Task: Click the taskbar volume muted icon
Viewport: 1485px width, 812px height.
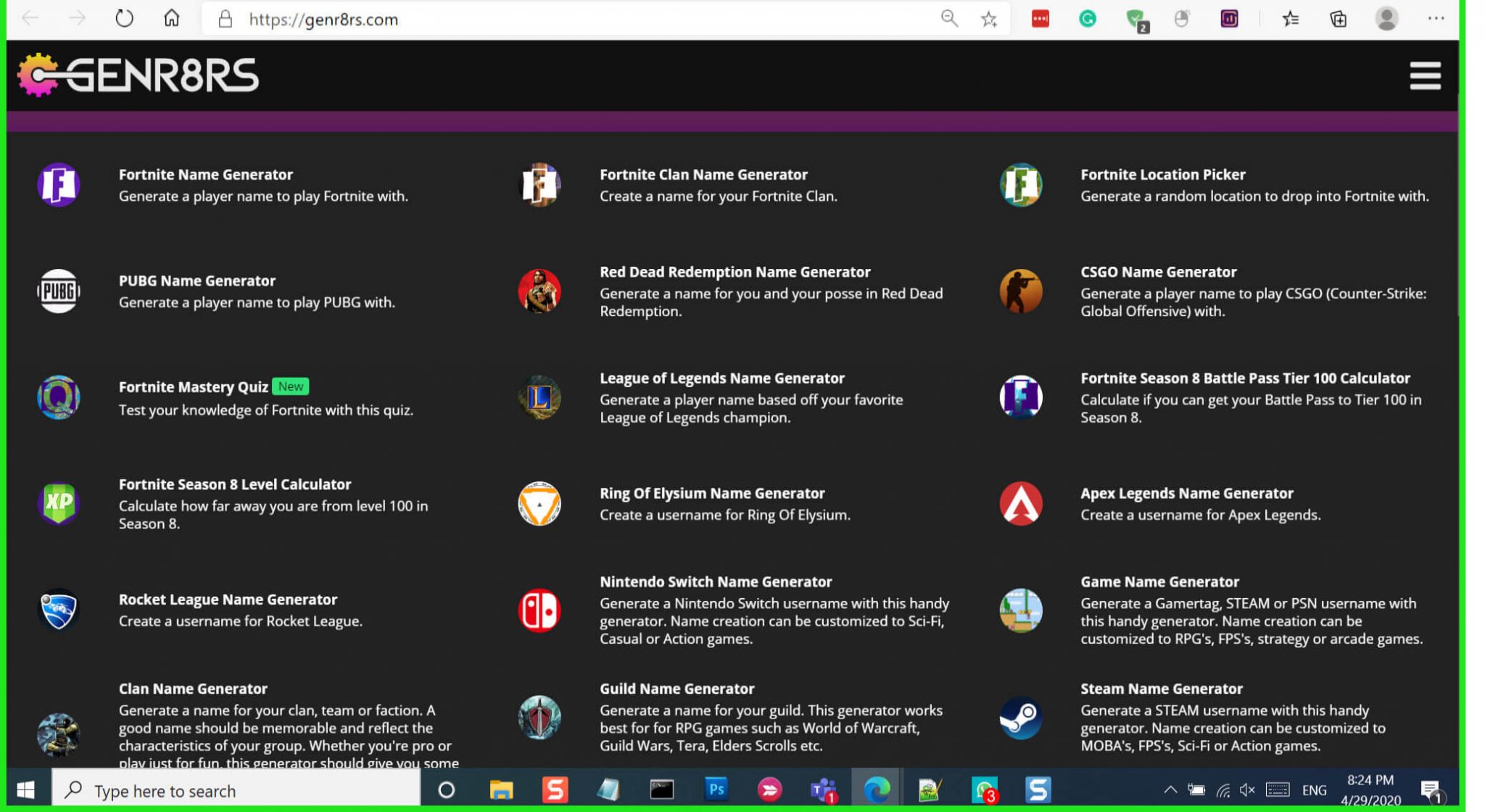Action: pos(1247,790)
